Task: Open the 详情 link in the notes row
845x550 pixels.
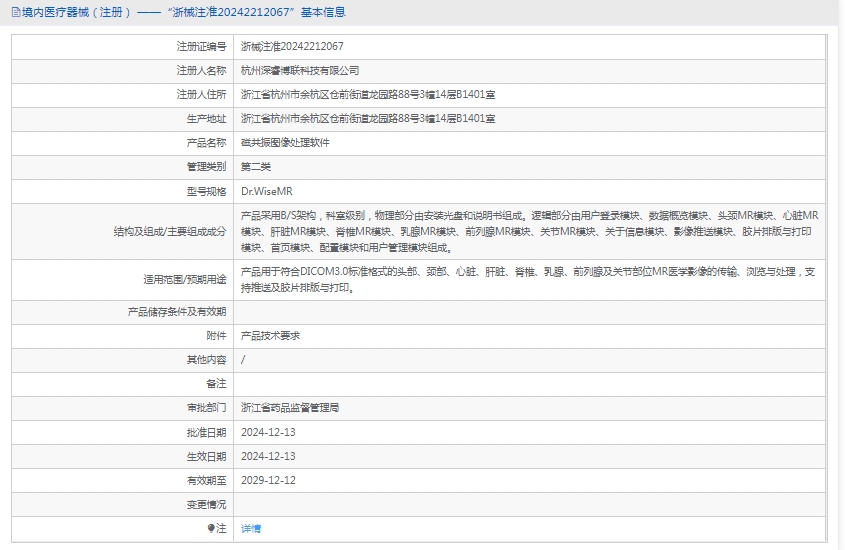Action: coord(251,528)
